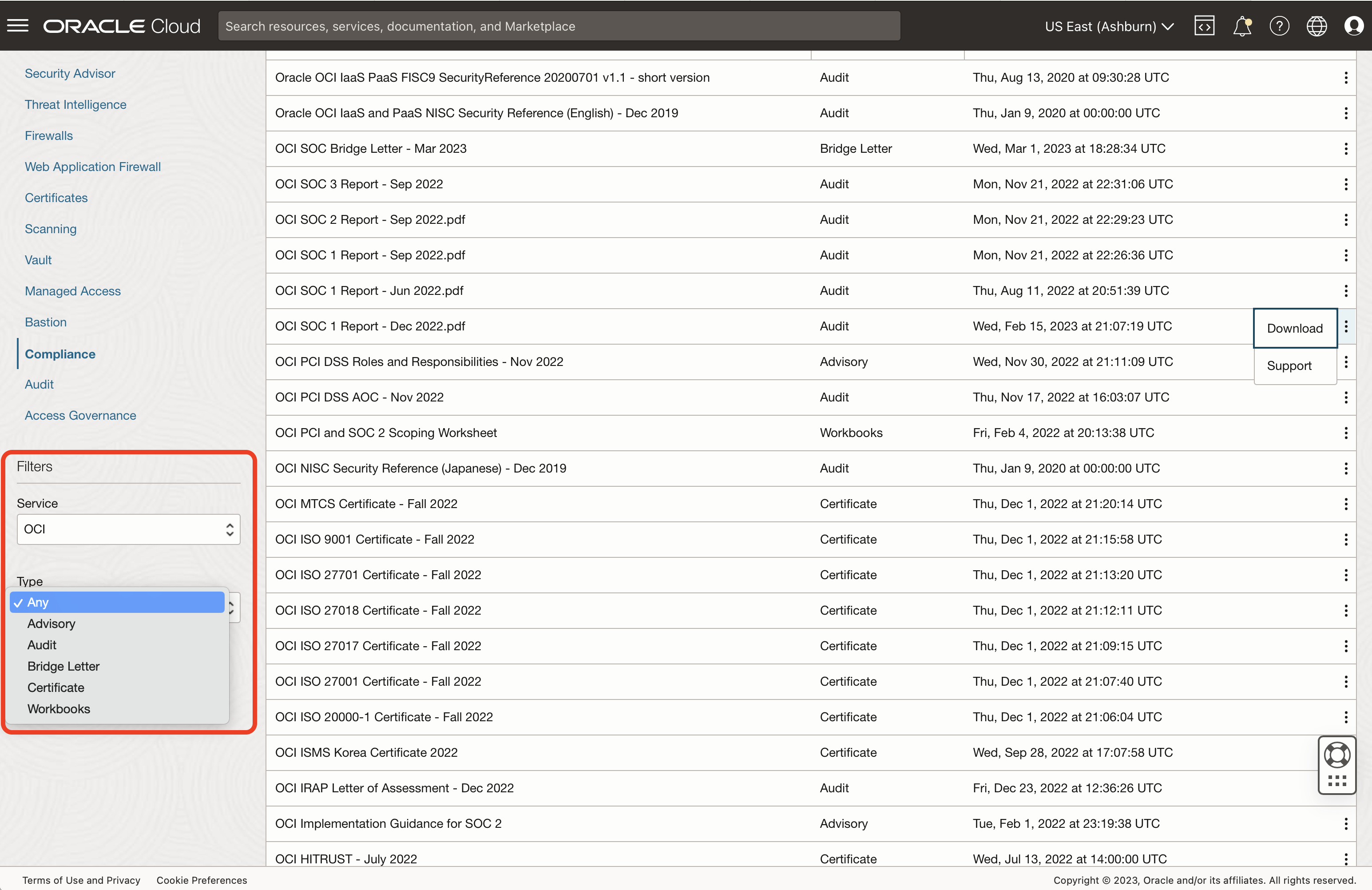This screenshot has width=1372, height=890.
Task: Open the language globe selector
Action: 1316,25
